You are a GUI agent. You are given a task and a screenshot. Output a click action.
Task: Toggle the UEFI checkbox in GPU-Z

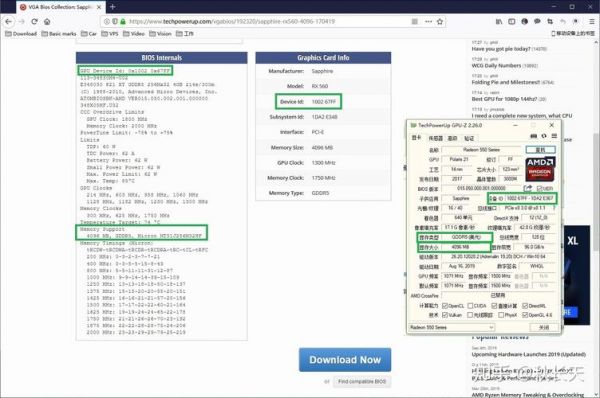(x=539, y=188)
